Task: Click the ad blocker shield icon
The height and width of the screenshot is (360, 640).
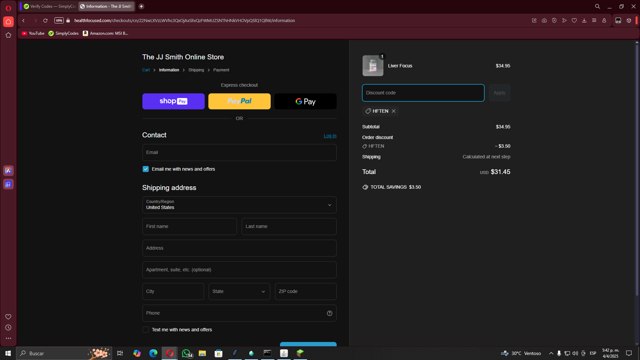Action: [x=554, y=20]
